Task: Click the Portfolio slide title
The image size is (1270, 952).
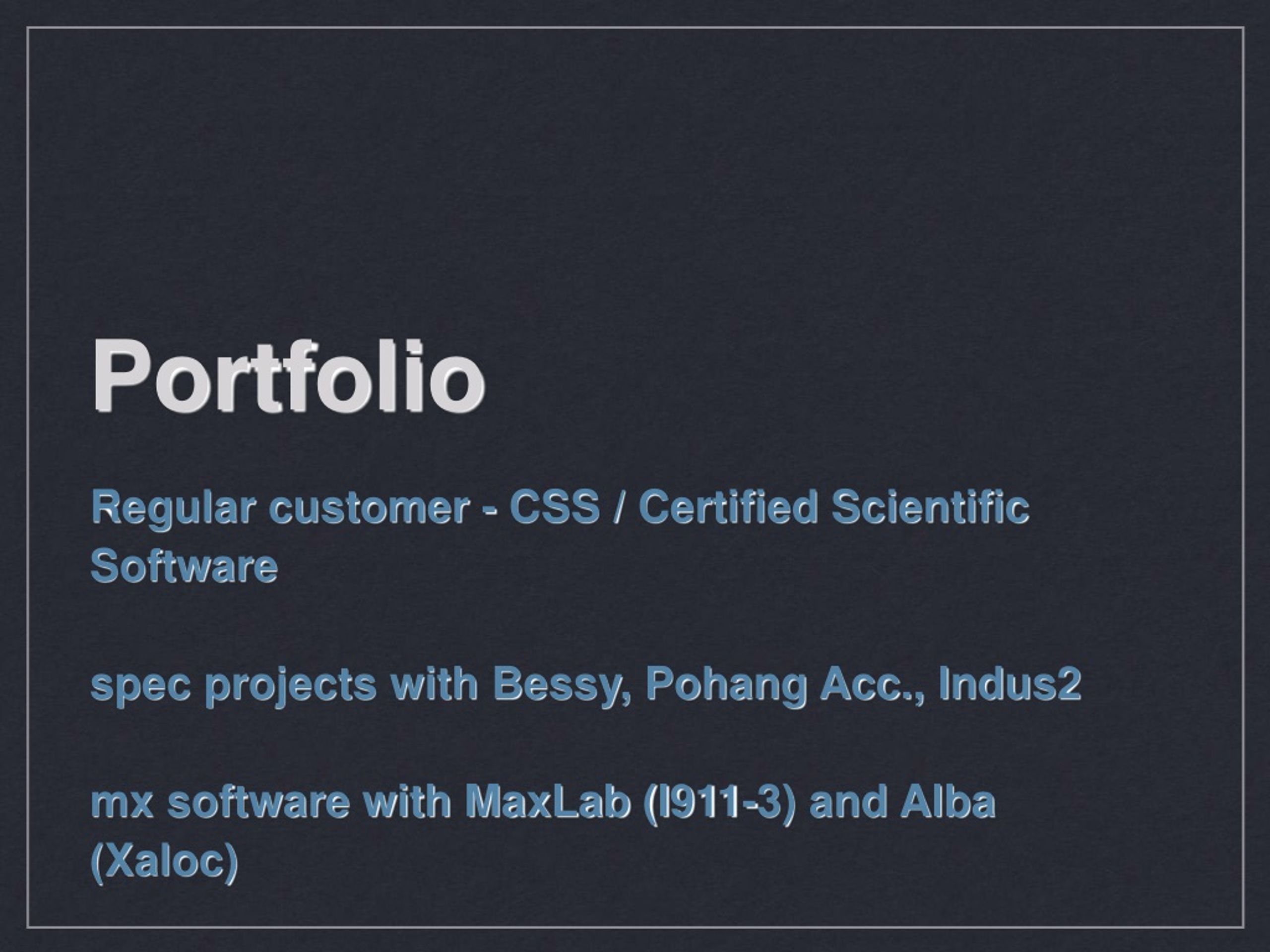Action: (x=289, y=376)
